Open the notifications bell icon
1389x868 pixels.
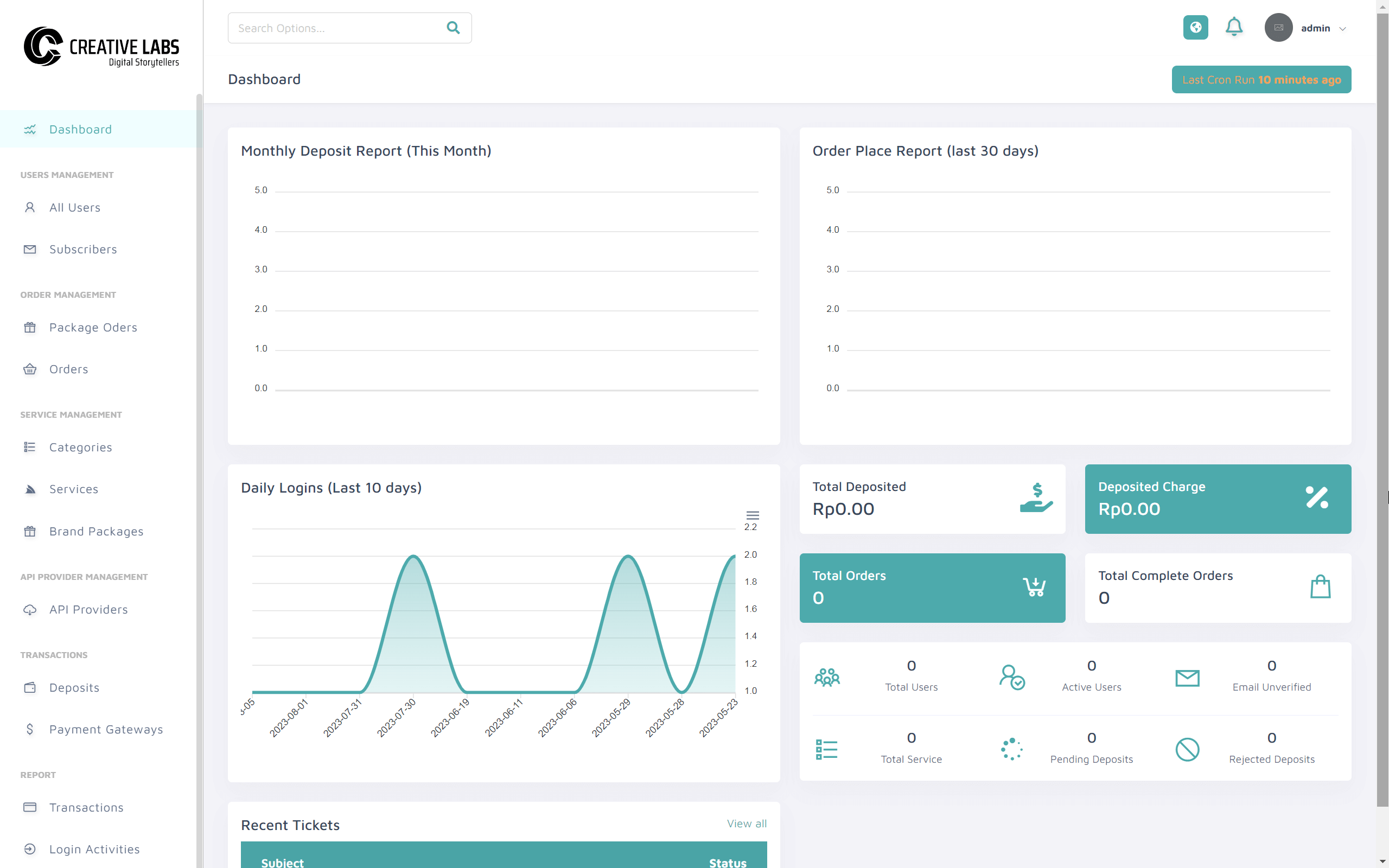point(1234,27)
